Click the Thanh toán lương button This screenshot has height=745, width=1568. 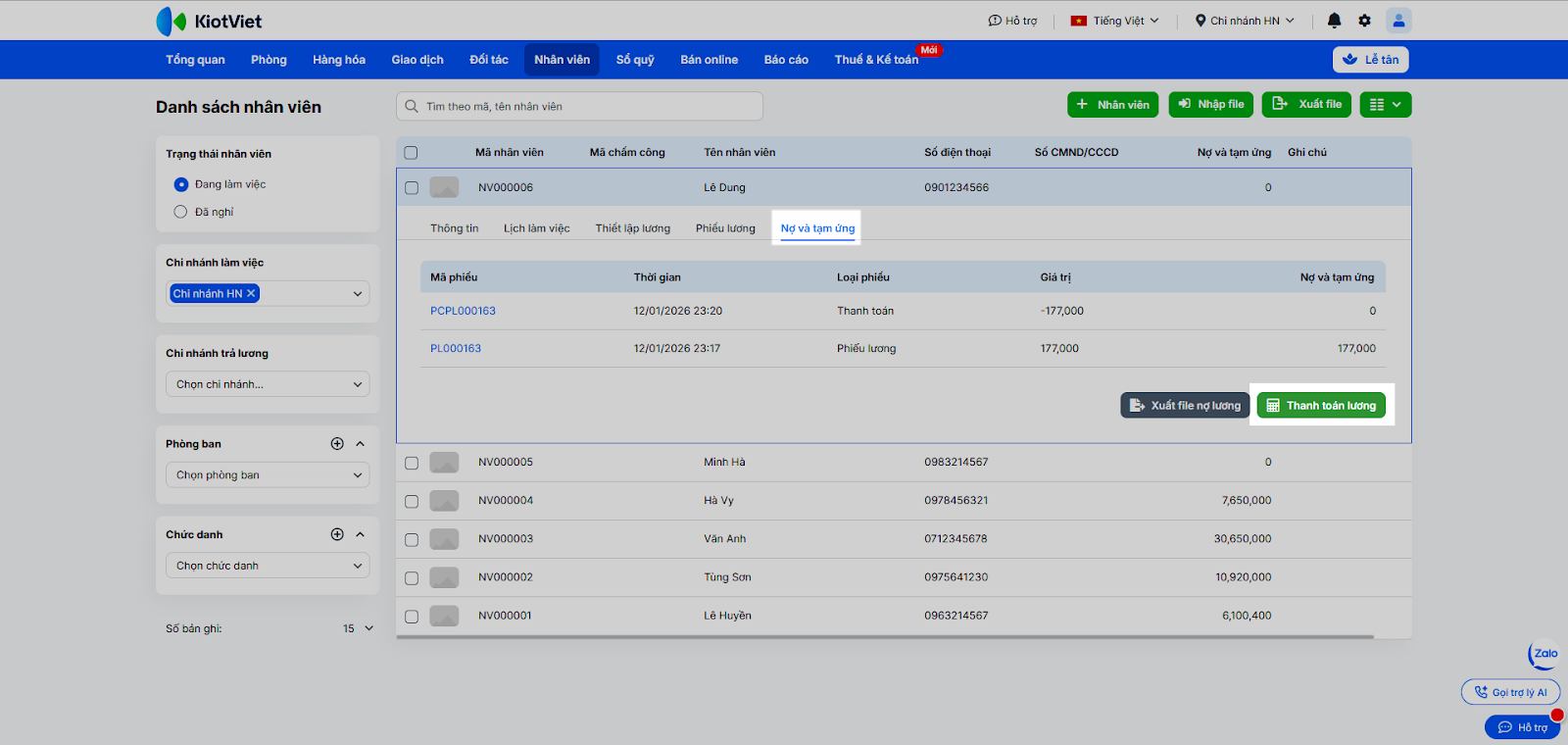tap(1320, 406)
